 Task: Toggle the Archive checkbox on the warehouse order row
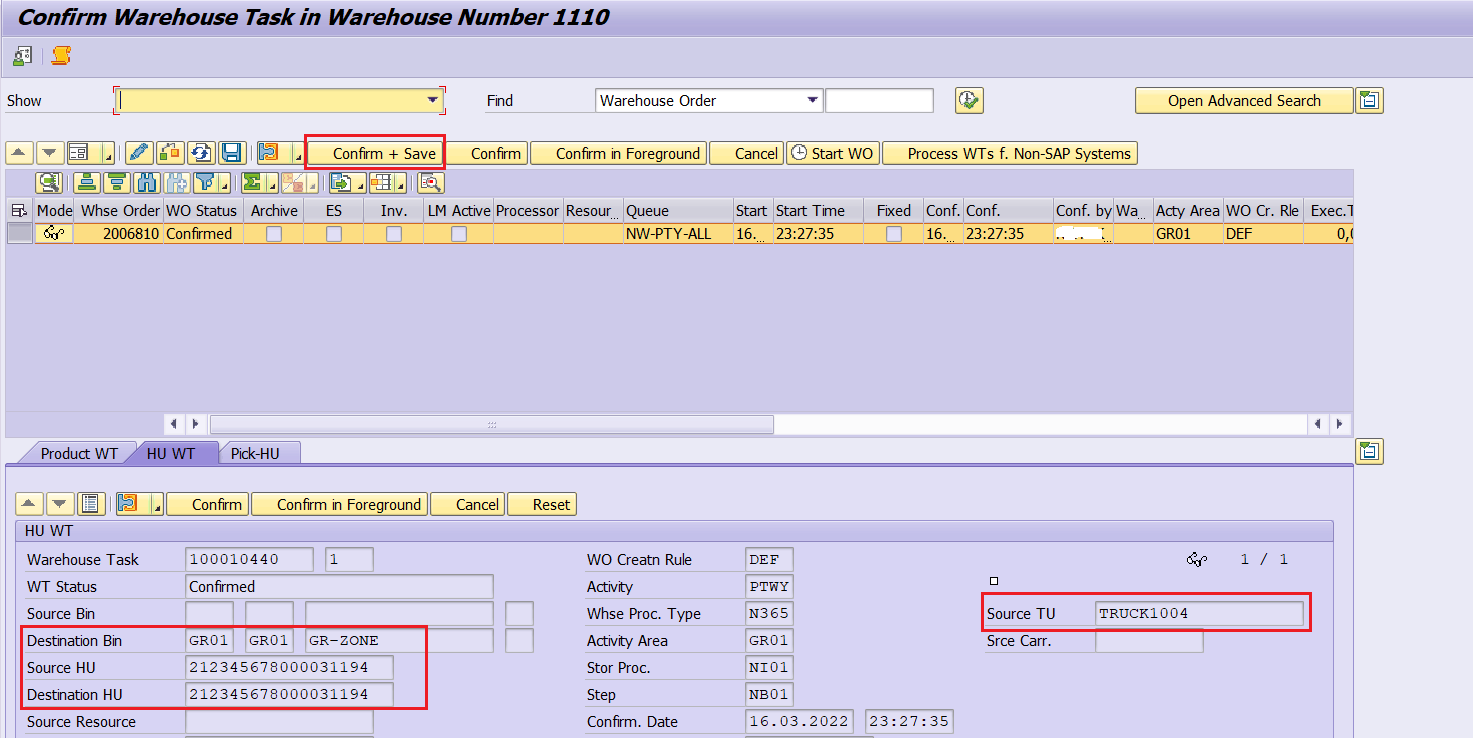click(x=272, y=233)
